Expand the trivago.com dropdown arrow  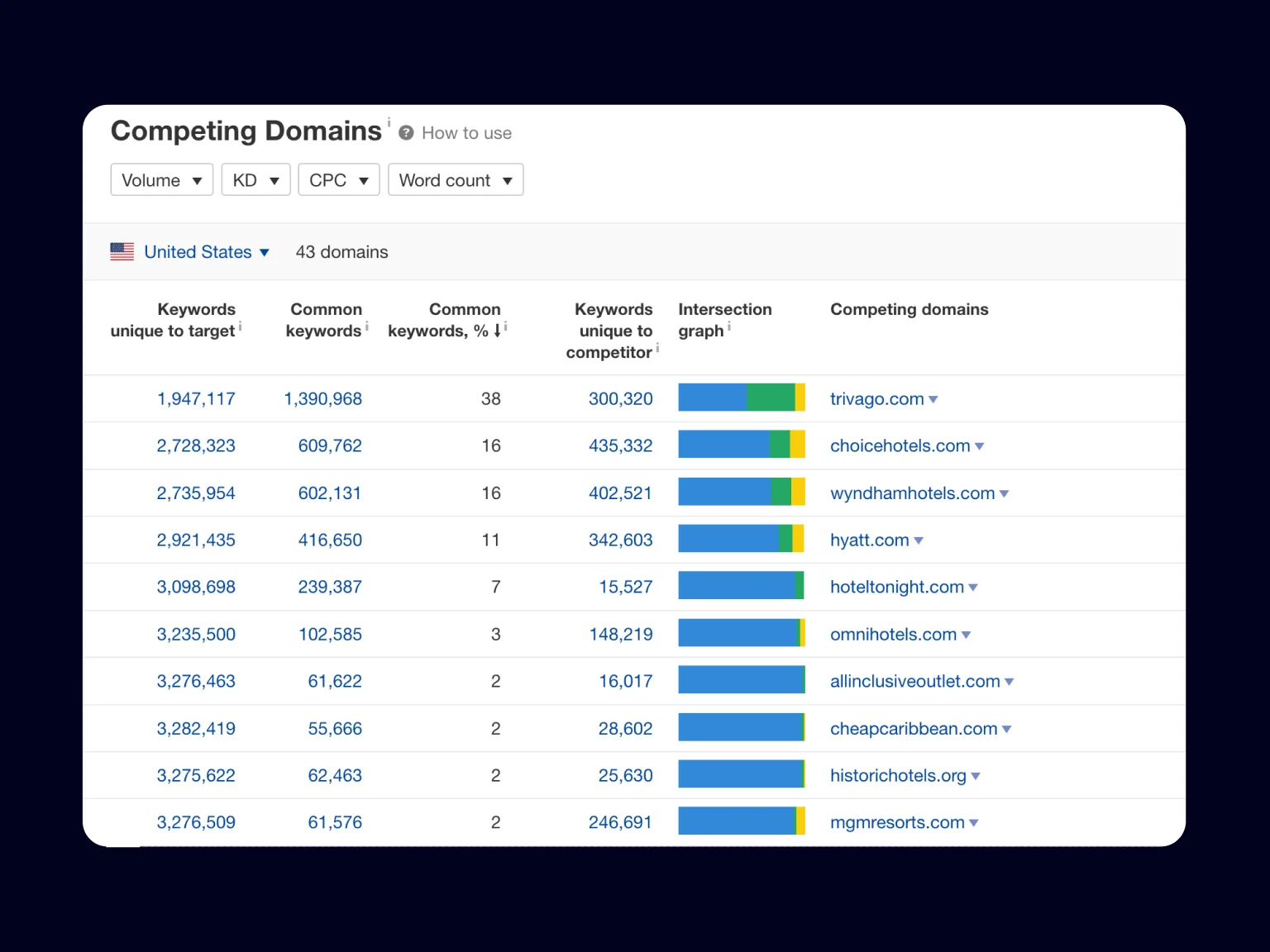pyautogui.click(x=933, y=400)
